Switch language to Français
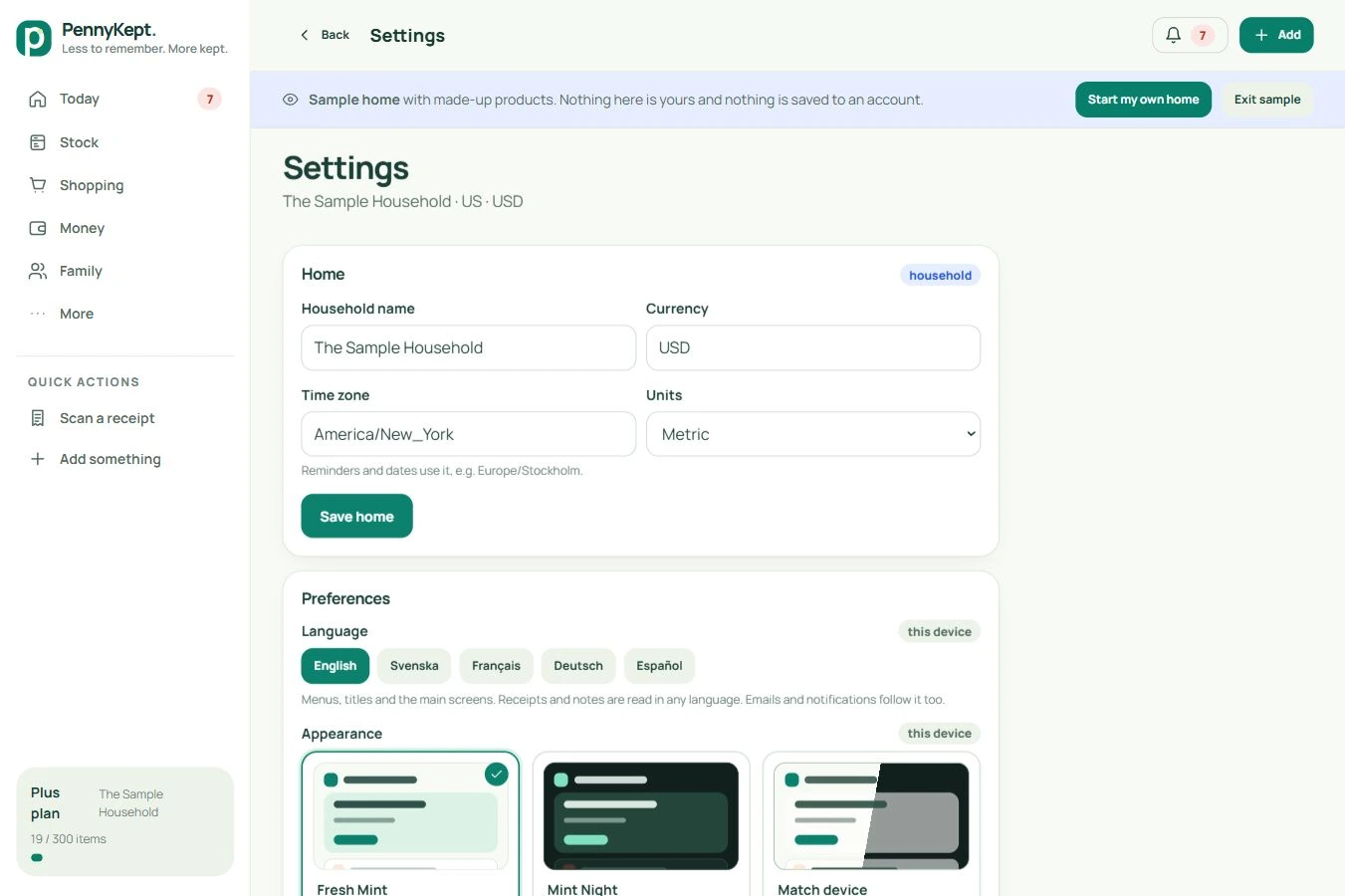 [x=496, y=666]
